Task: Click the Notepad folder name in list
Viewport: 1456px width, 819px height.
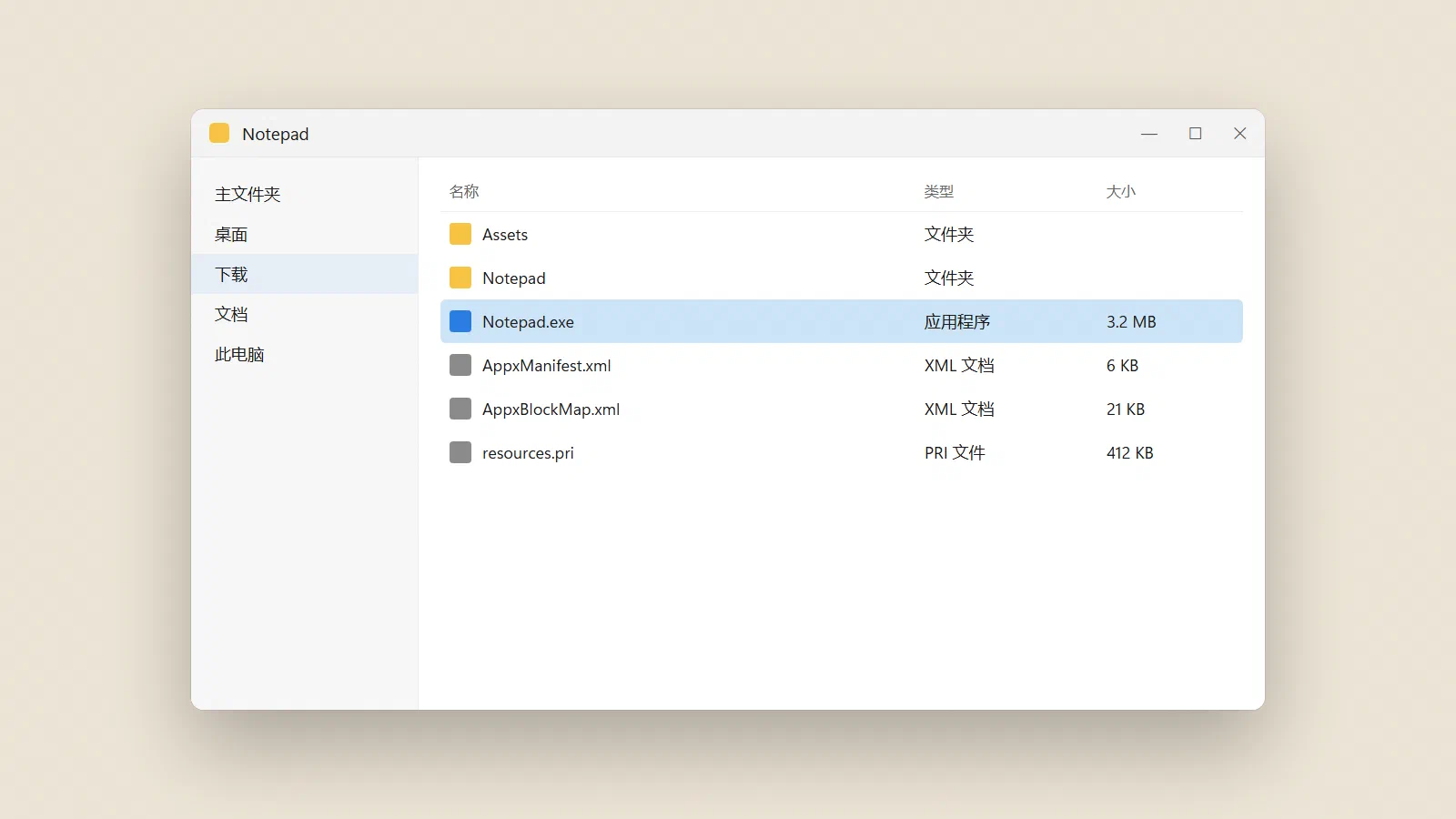Action: pyautogui.click(x=514, y=278)
